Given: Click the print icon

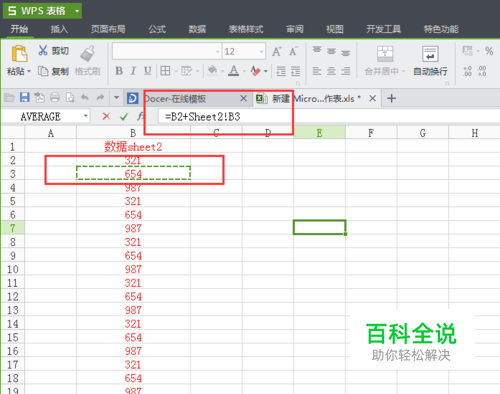Looking at the screenshot, I should [x=55, y=98].
